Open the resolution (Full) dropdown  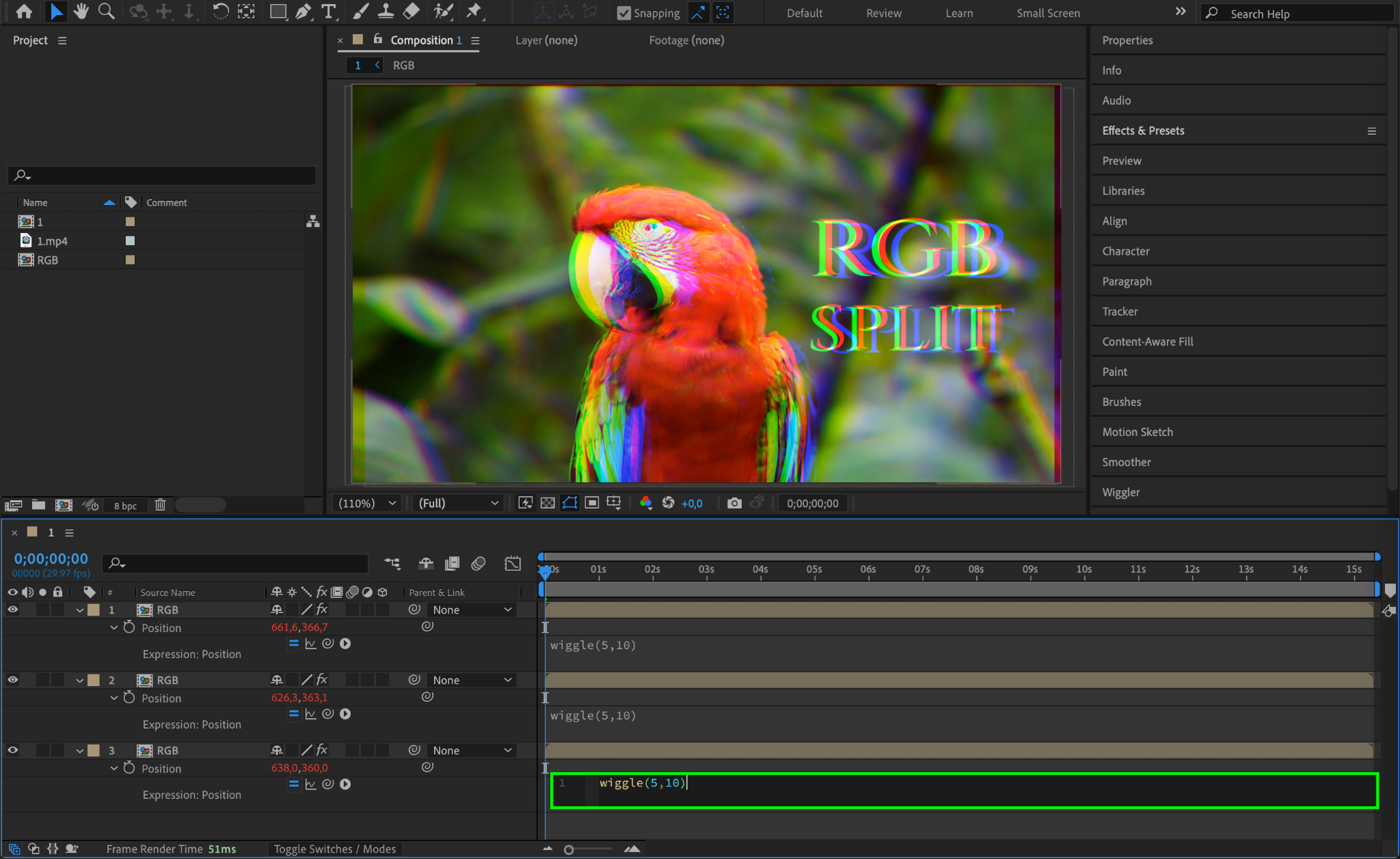pos(458,503)
